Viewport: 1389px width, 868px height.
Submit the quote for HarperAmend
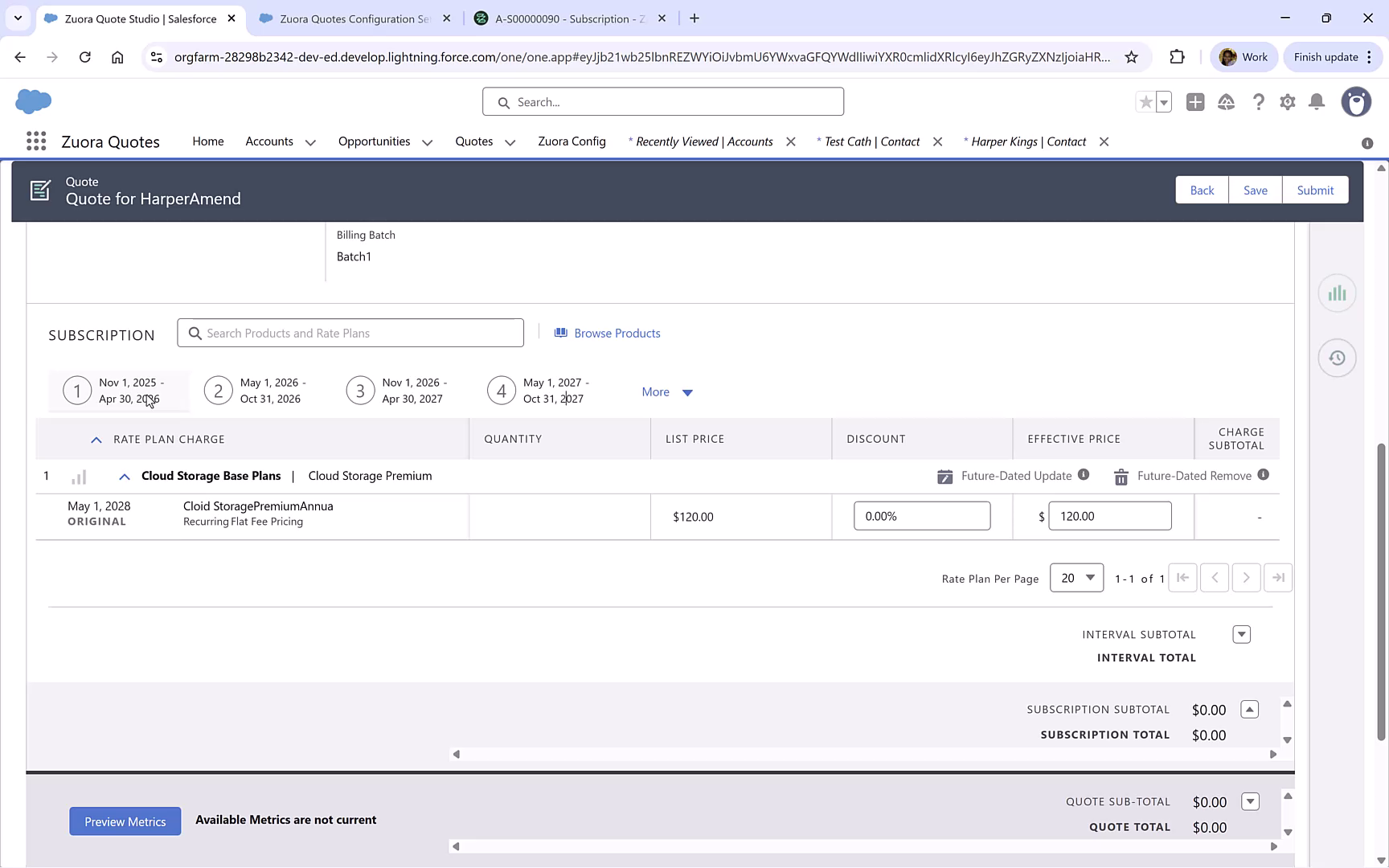pyautogui.click(x=1315, y=190)
